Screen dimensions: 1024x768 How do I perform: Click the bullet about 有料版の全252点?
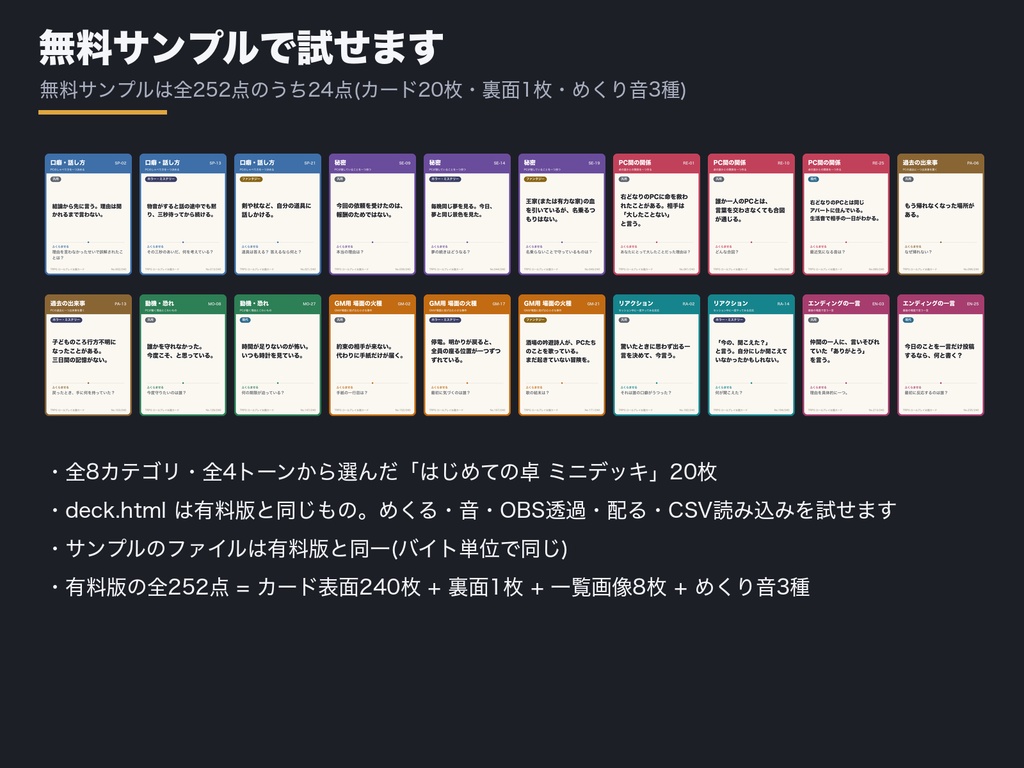[430, 586]
